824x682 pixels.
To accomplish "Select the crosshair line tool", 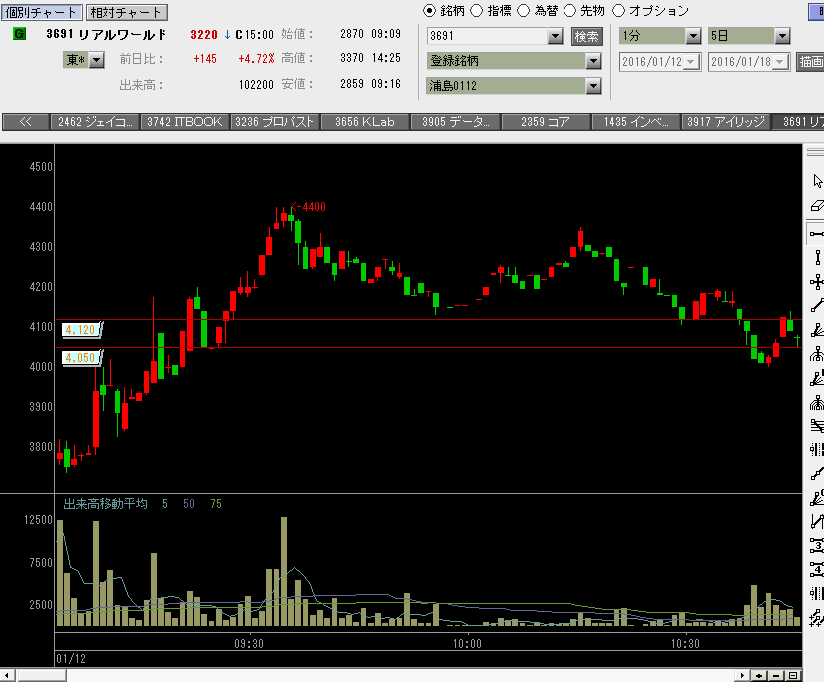I will [817, 282].
